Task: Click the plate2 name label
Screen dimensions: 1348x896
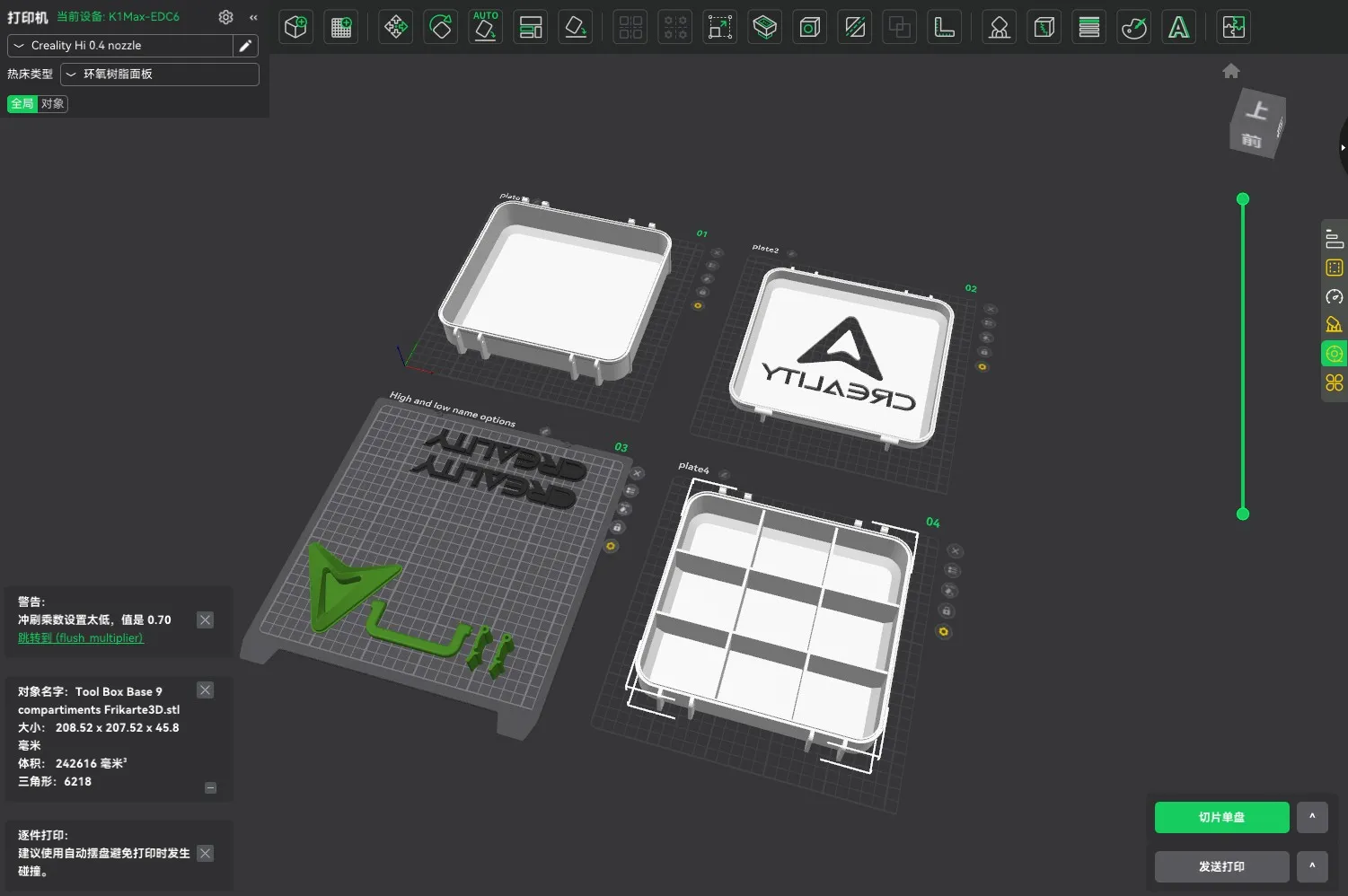Action: click(x=765, y=249)
